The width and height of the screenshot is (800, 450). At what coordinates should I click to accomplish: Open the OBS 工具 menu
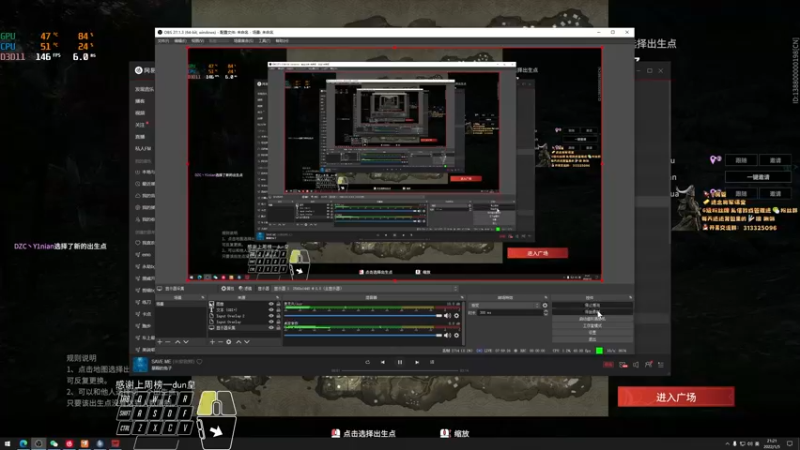coord(264,41)
